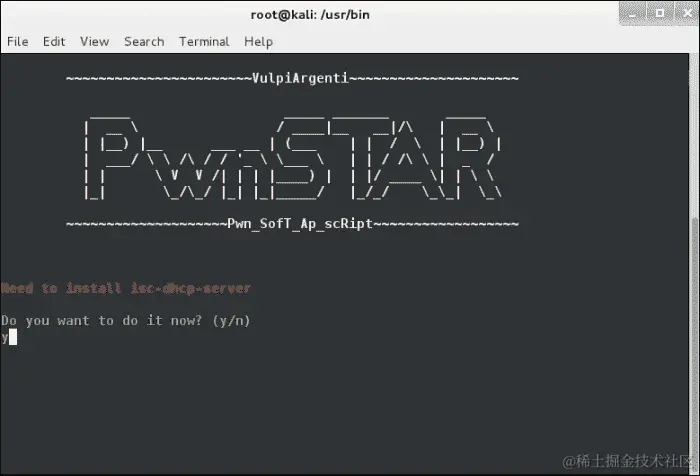Click the 'Do you want to do it now? (y/n)' prompt
The image size is (700, 476).
tap(125, 321)
